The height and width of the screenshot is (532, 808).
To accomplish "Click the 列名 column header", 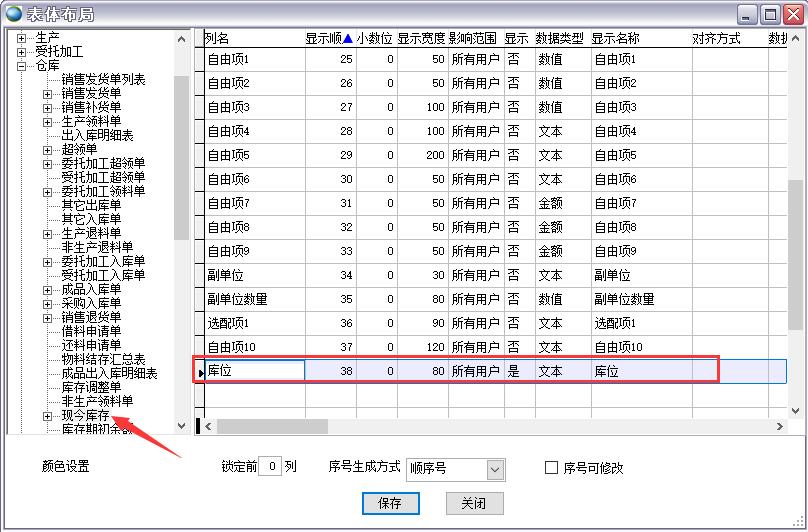I will [218, 38].
